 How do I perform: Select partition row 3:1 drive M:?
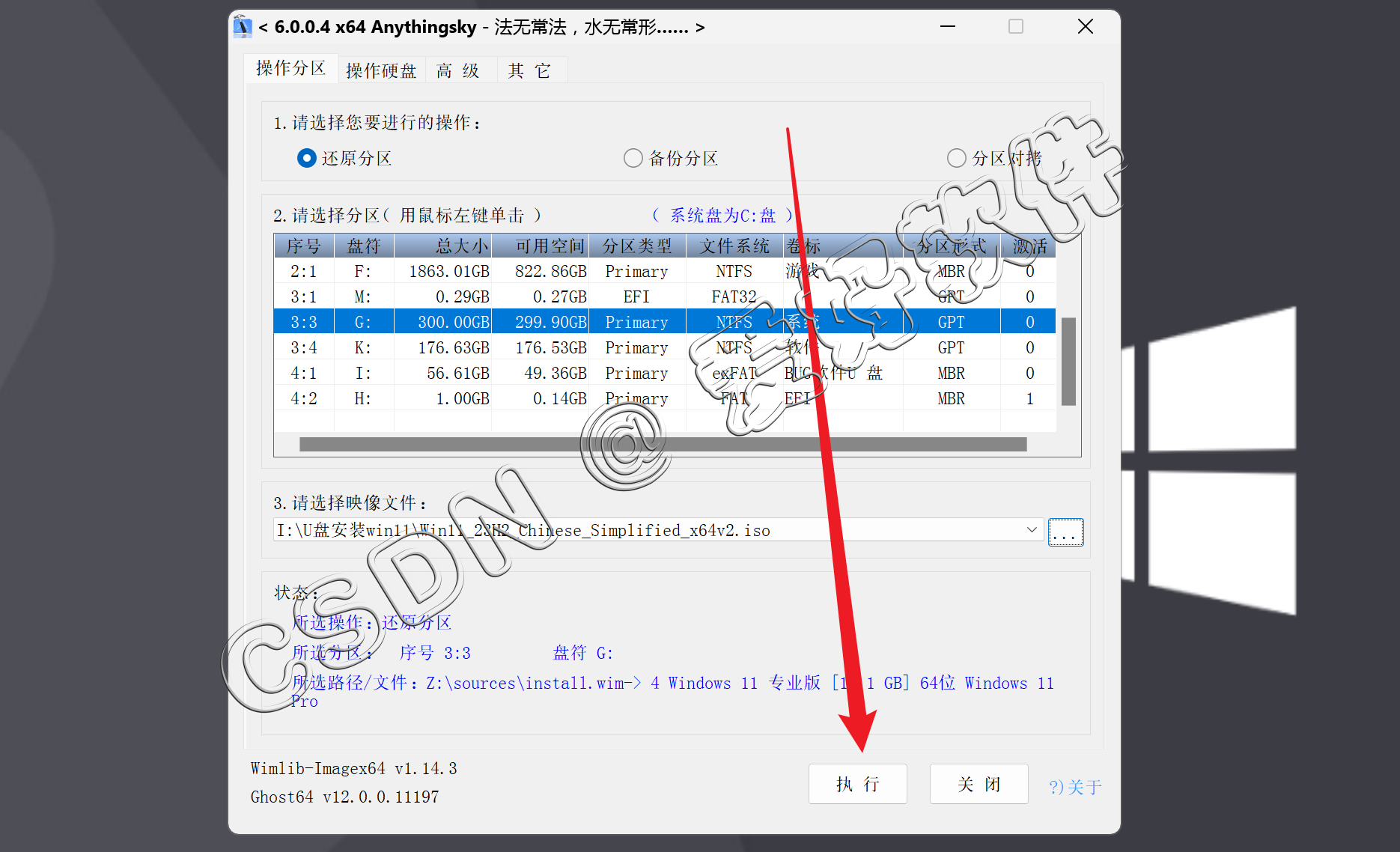click(664, 296)
